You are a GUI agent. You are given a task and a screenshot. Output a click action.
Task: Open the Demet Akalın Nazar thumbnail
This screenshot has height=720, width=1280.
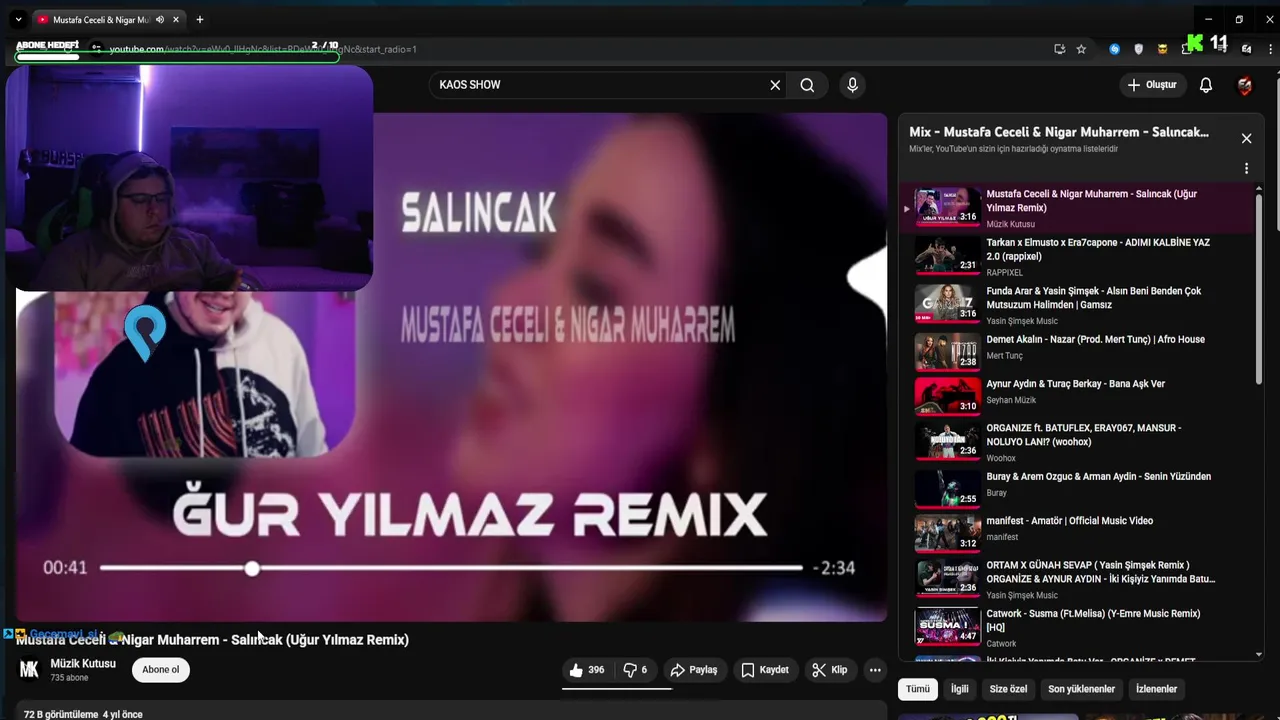click(x=947, y=352)
